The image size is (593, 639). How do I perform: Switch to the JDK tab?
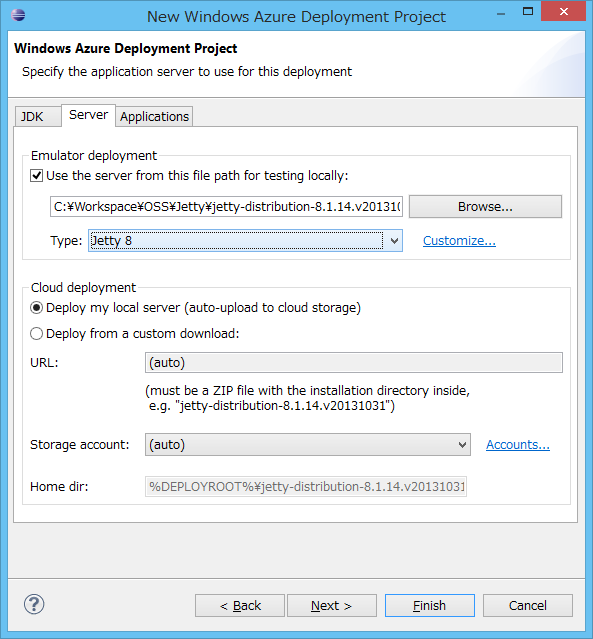click(x=38, y=117)
